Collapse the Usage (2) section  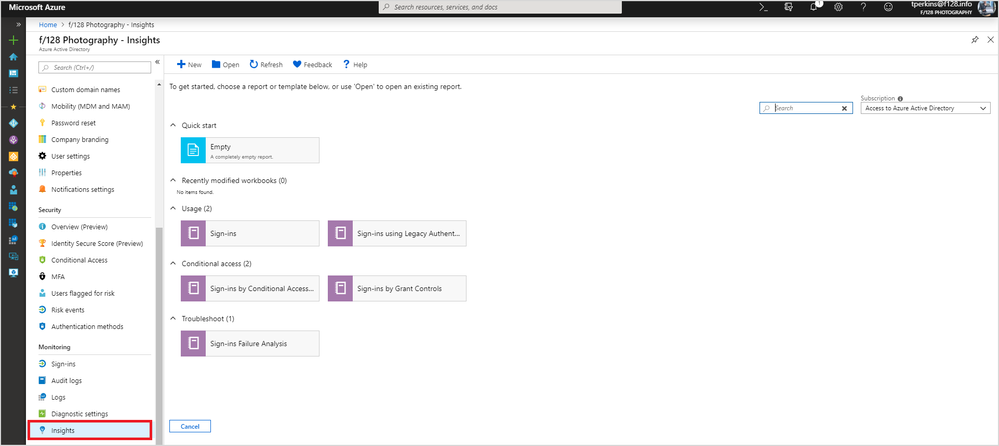[173, 208]
